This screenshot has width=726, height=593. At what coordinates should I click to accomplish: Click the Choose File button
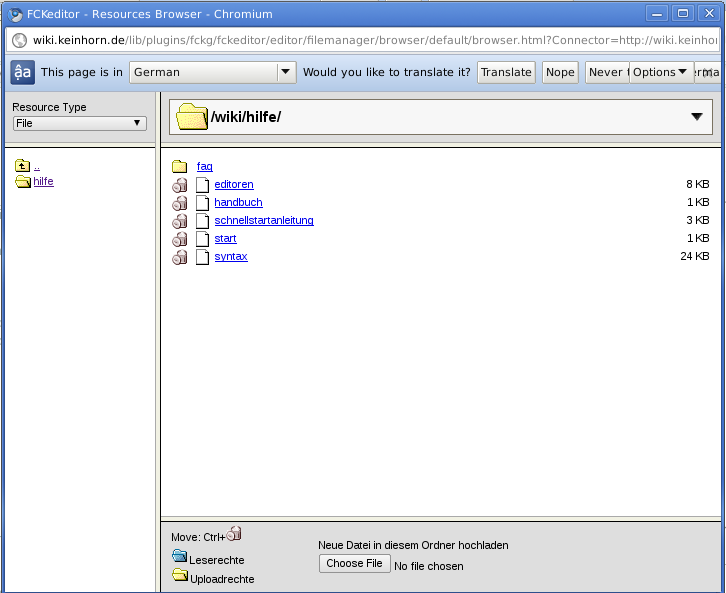(x=355, y=563)
